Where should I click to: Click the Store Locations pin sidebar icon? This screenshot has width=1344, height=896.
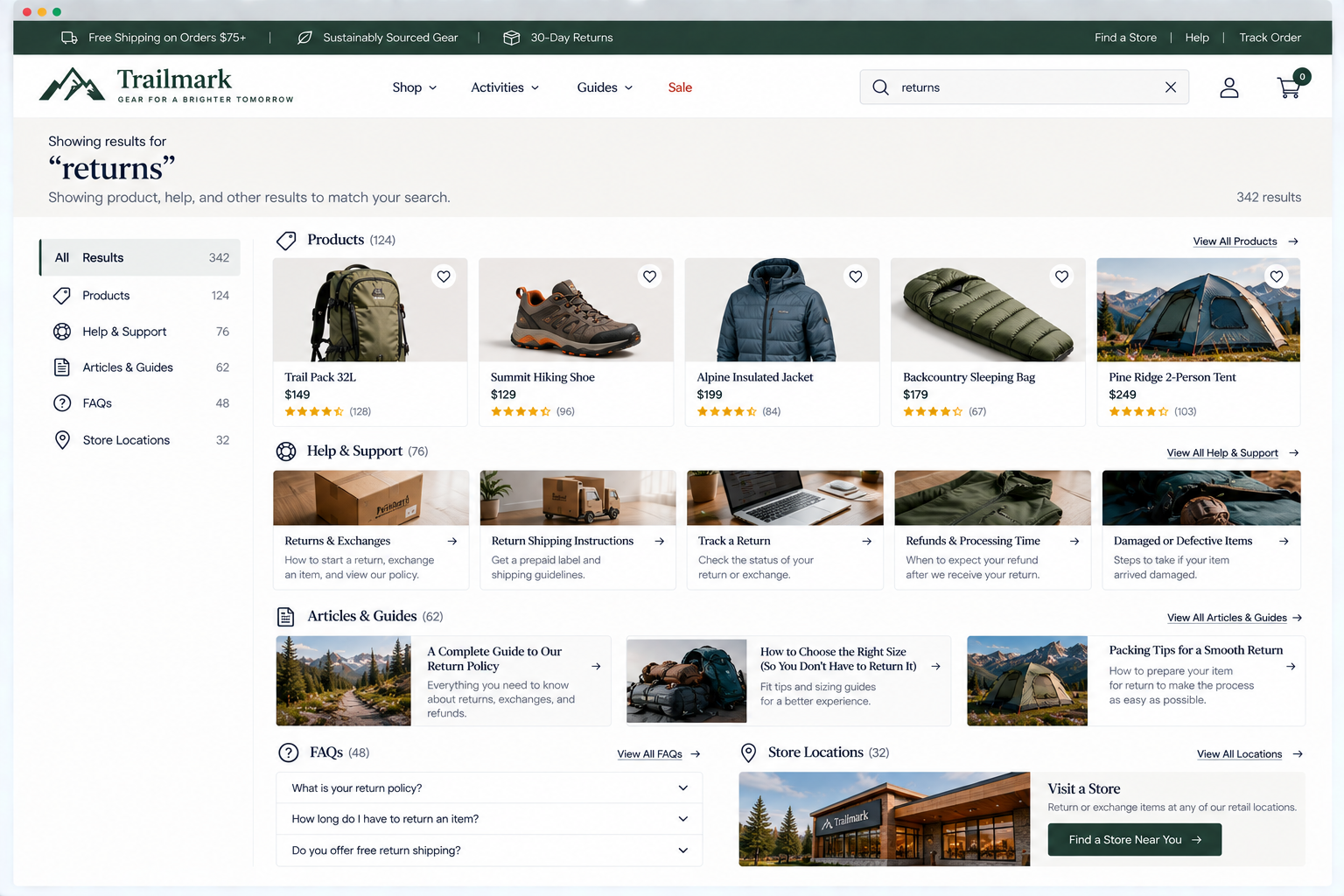(62, 440)
